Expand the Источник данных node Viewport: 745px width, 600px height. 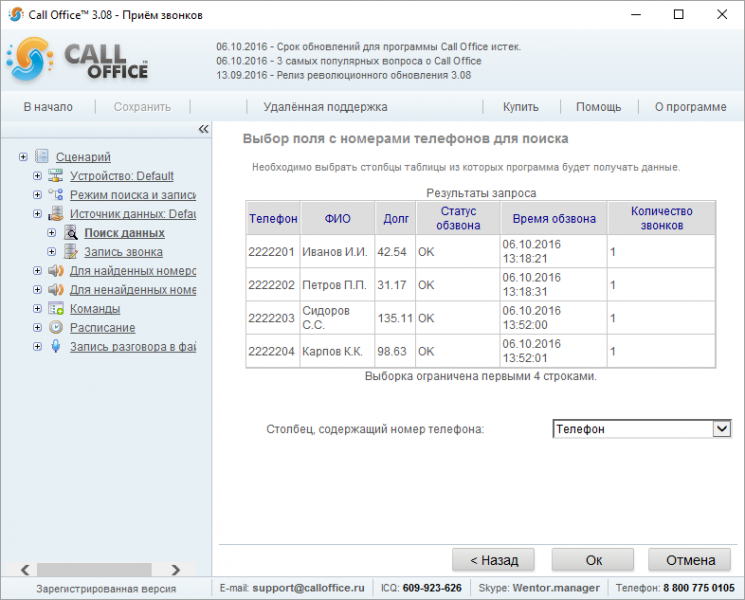tap(37, 214)
